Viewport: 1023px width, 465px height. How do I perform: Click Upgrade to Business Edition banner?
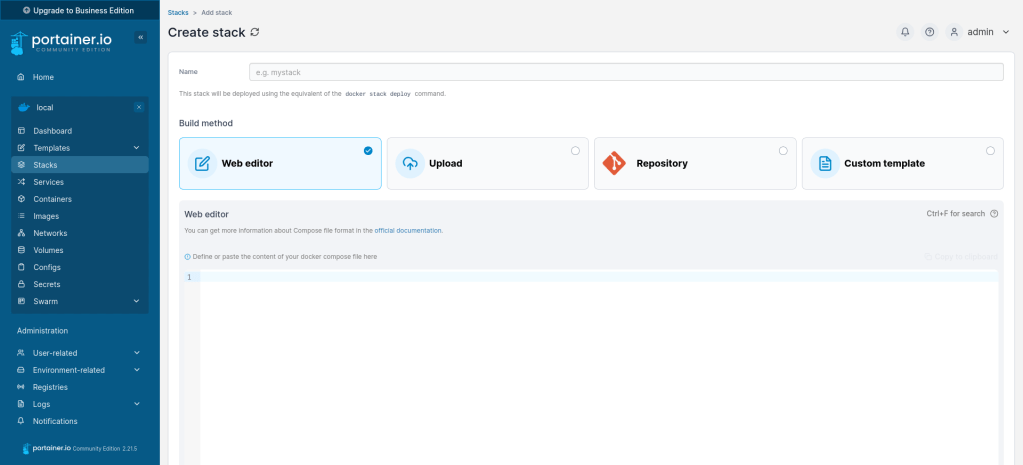79,9
